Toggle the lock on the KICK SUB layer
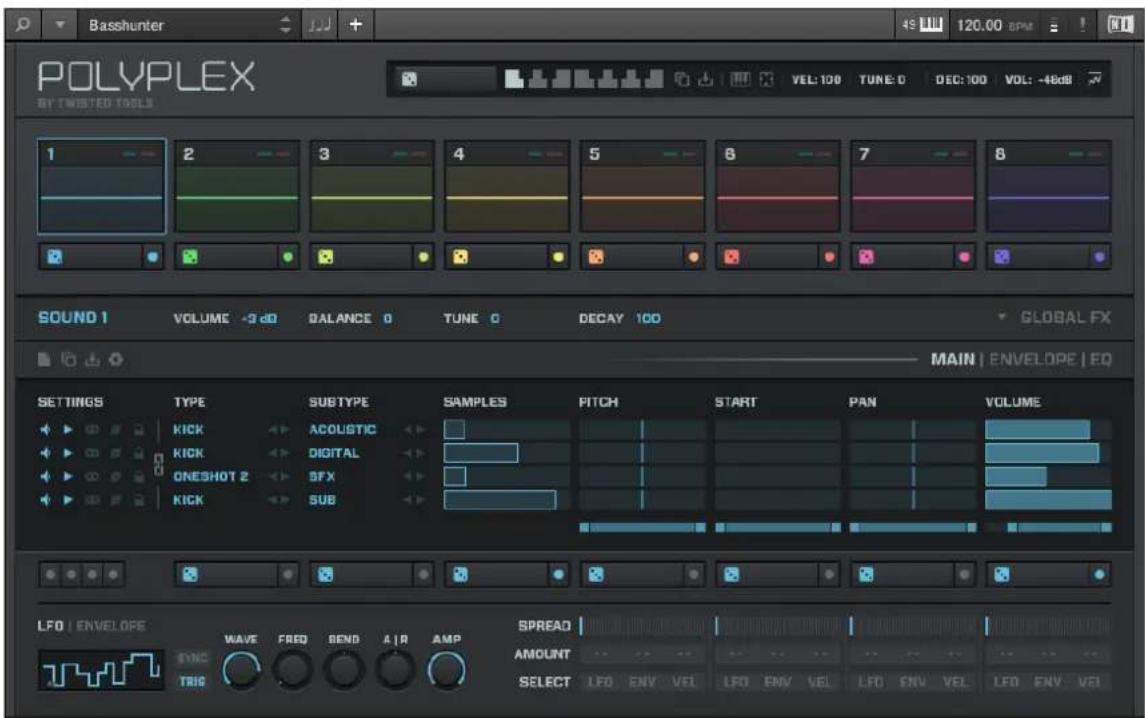 pyautogui.click(x=139, y=500)
